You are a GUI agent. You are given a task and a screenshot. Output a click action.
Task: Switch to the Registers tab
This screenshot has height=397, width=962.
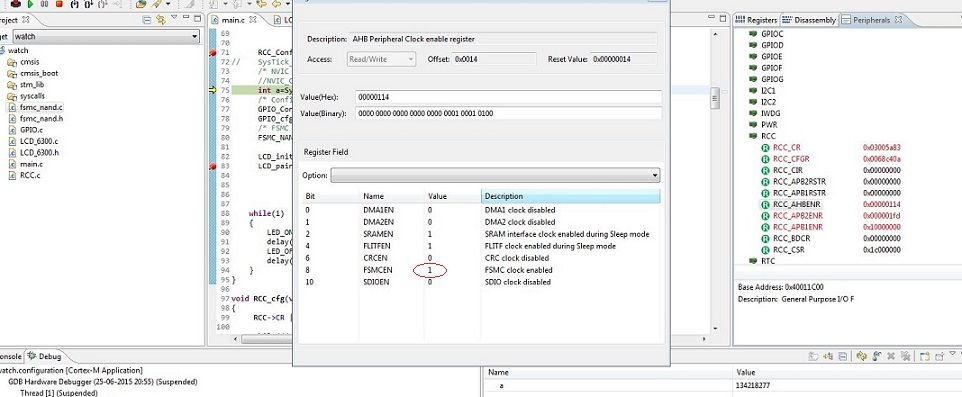(x=756, y=20)
